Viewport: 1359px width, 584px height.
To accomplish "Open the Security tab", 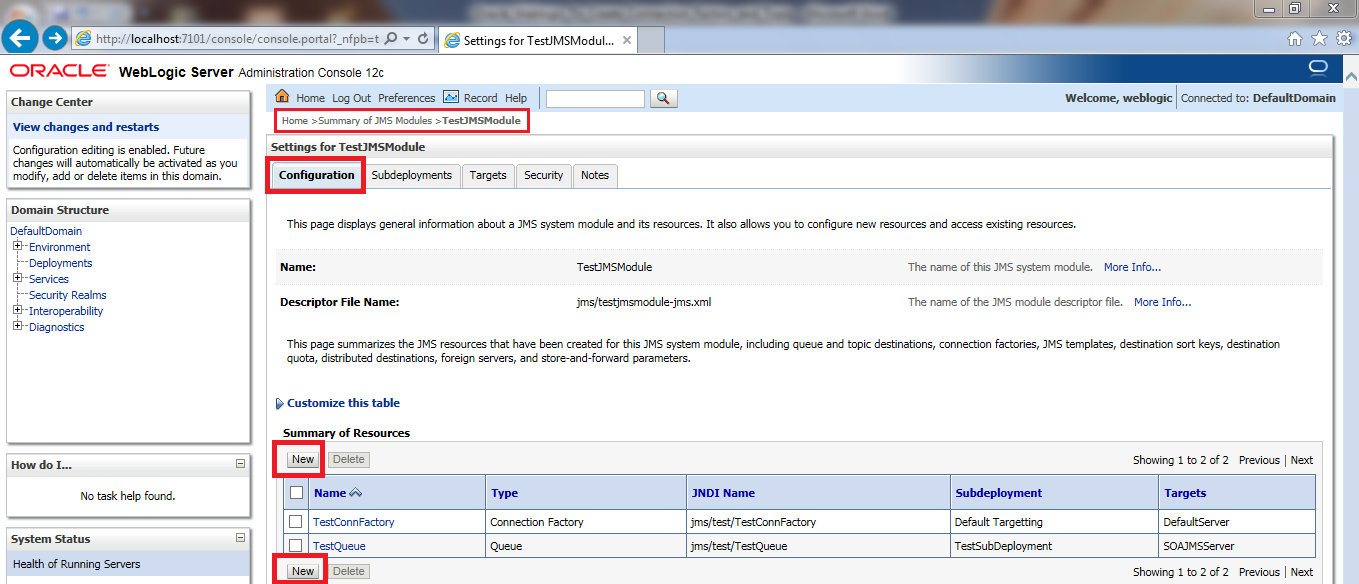I will [544, 176].
